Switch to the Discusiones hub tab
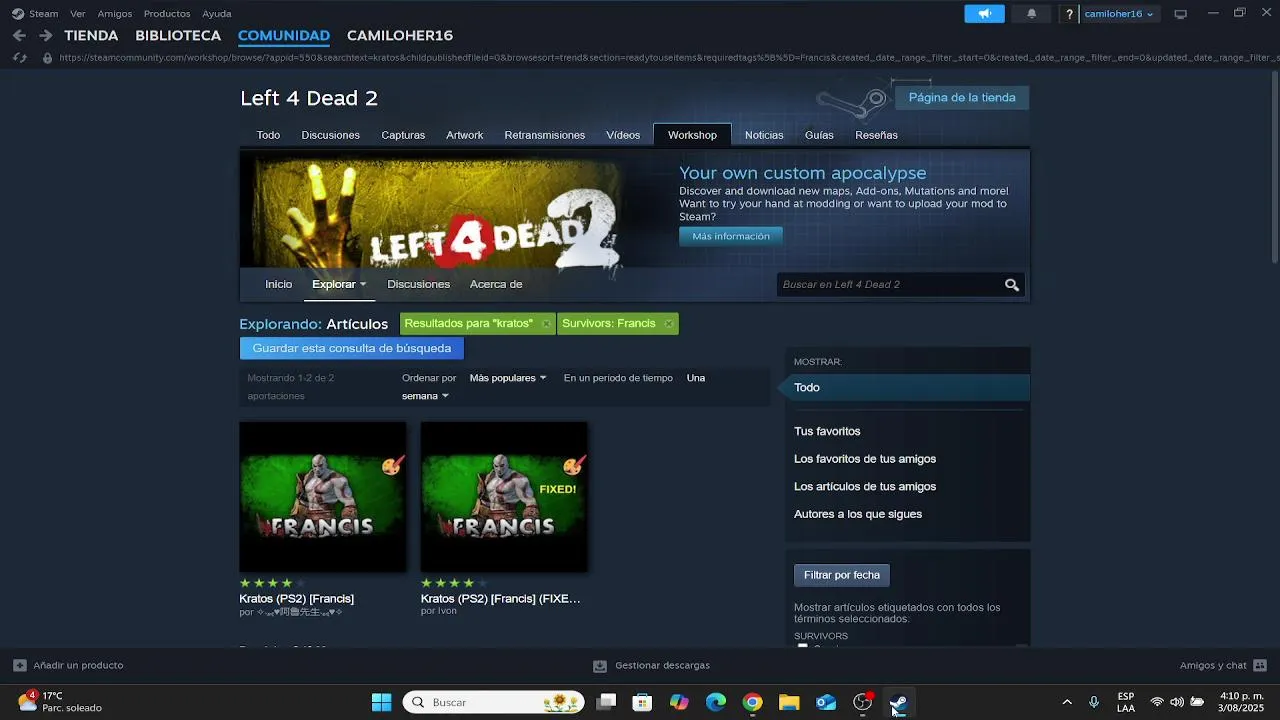Image resolution: width=1280 pixels, height=720 pixels. [x=330, y=135]
